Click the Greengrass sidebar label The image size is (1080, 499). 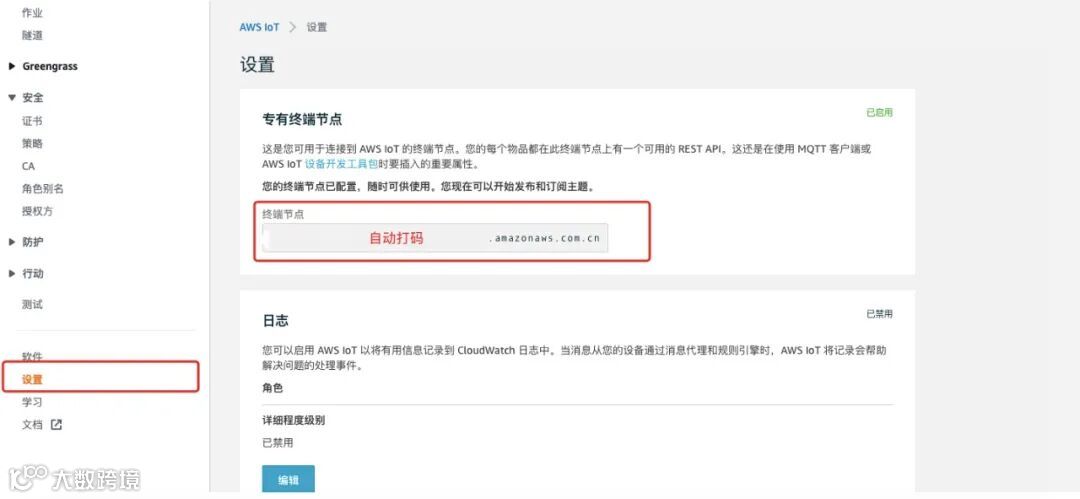[x=50, y=66]
